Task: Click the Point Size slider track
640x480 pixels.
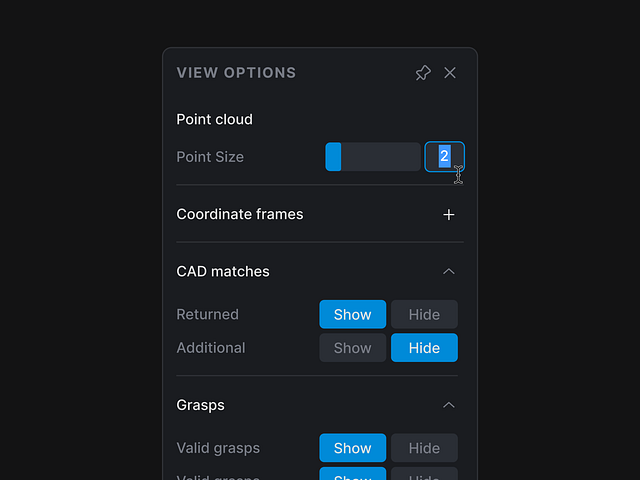Action: pos(380,157)
